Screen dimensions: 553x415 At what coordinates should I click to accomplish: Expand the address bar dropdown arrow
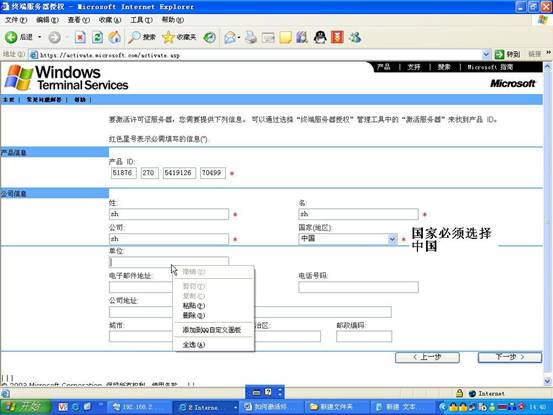[x=486, y=55]
